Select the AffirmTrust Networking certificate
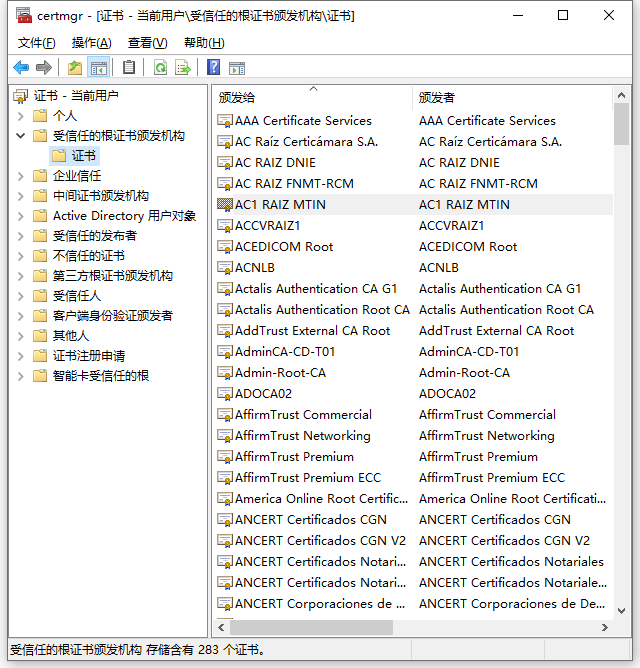This screenshot has width=640, height=668. pyautogui.click(x=303, y=435)
